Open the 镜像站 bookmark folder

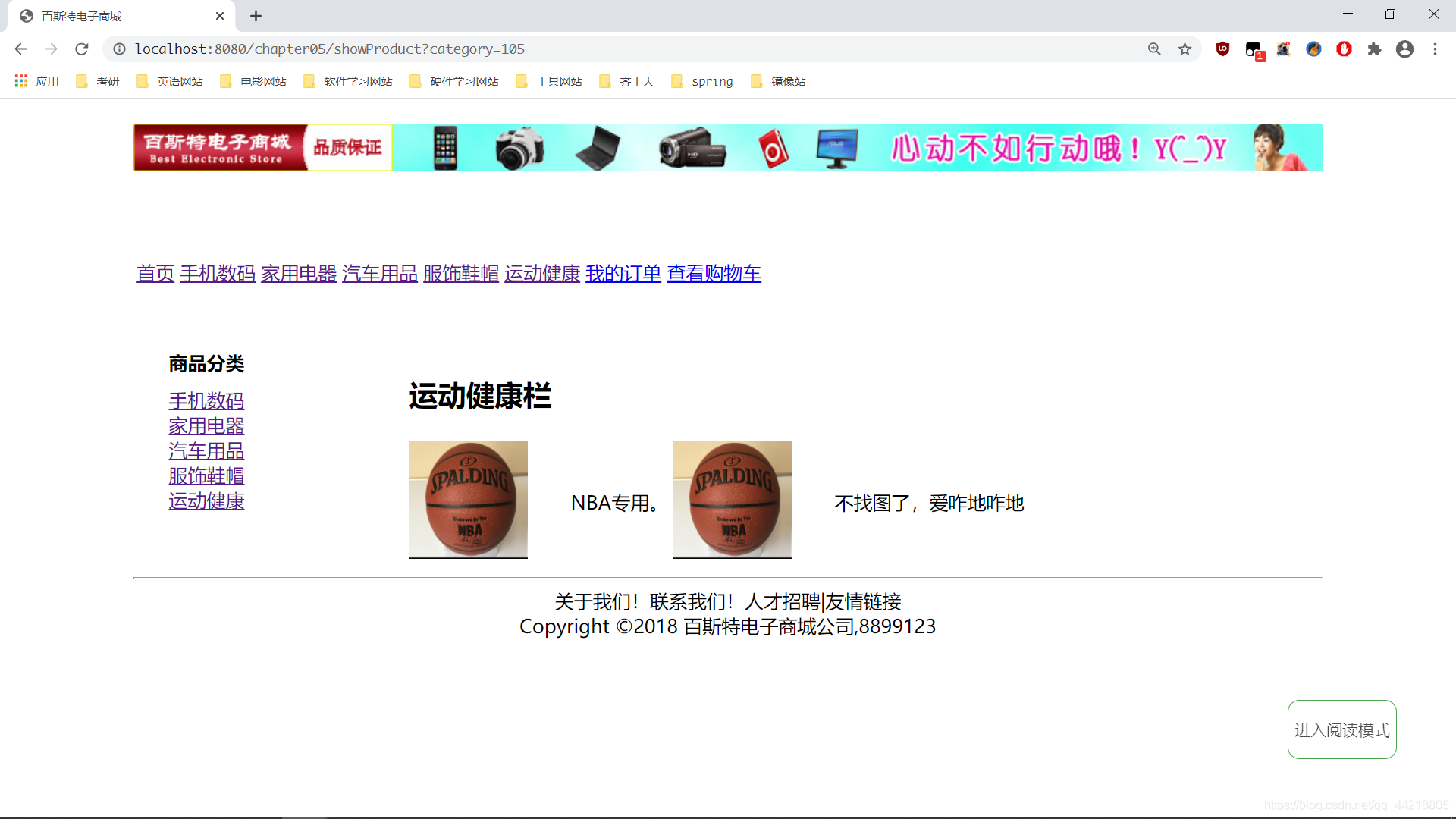coord(778,81)
